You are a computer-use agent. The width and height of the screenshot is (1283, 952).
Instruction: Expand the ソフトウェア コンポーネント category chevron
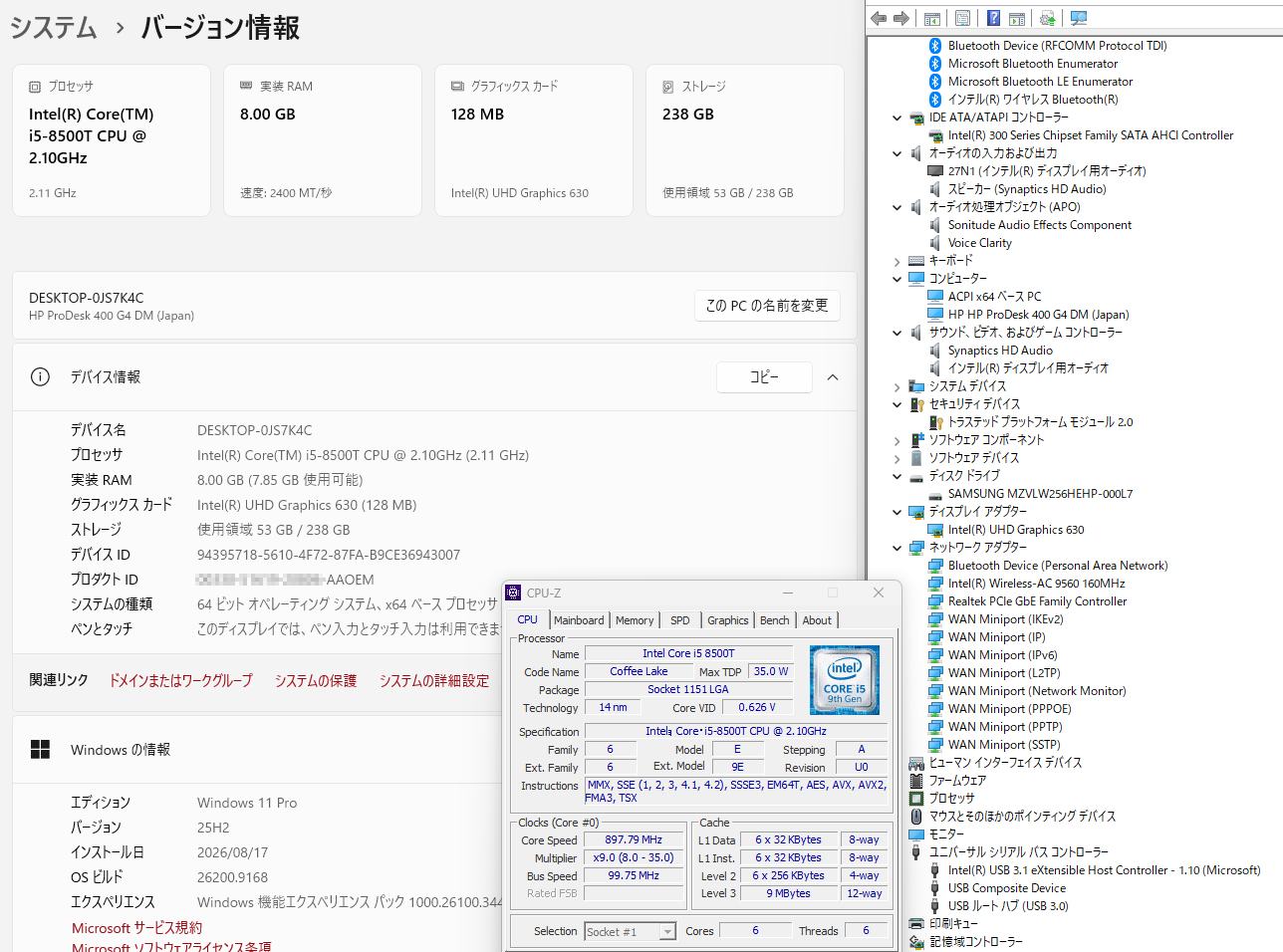(x=898, y=440)
